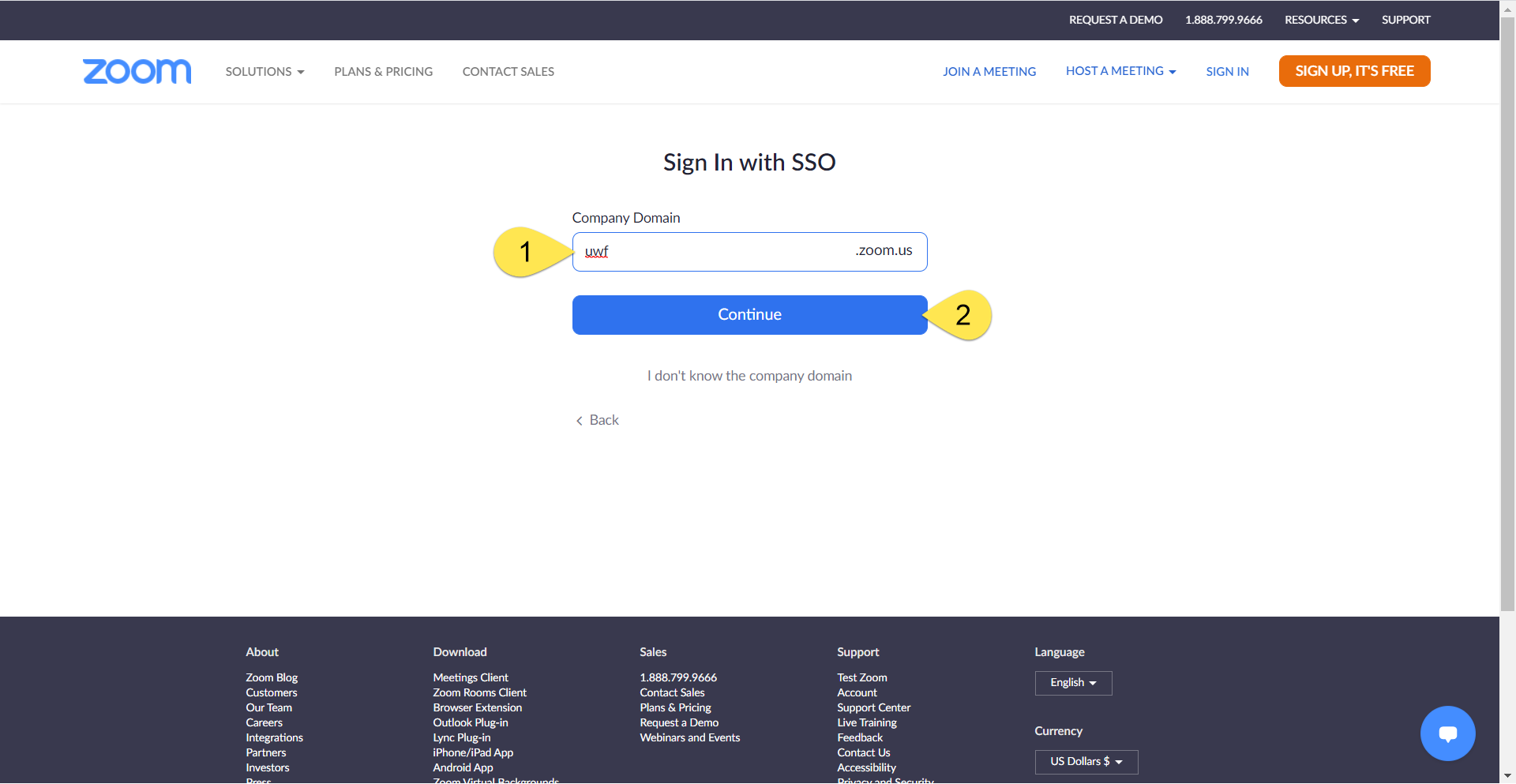The image size is (1516, 784).
Task: Click the phone number in top bar
Action: pos(1223,20)
